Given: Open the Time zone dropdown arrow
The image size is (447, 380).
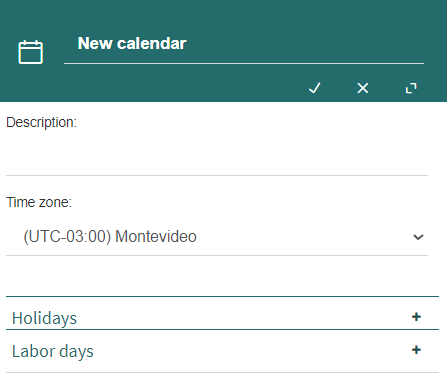Looking at the screenshot, I should tap(418, 237).
